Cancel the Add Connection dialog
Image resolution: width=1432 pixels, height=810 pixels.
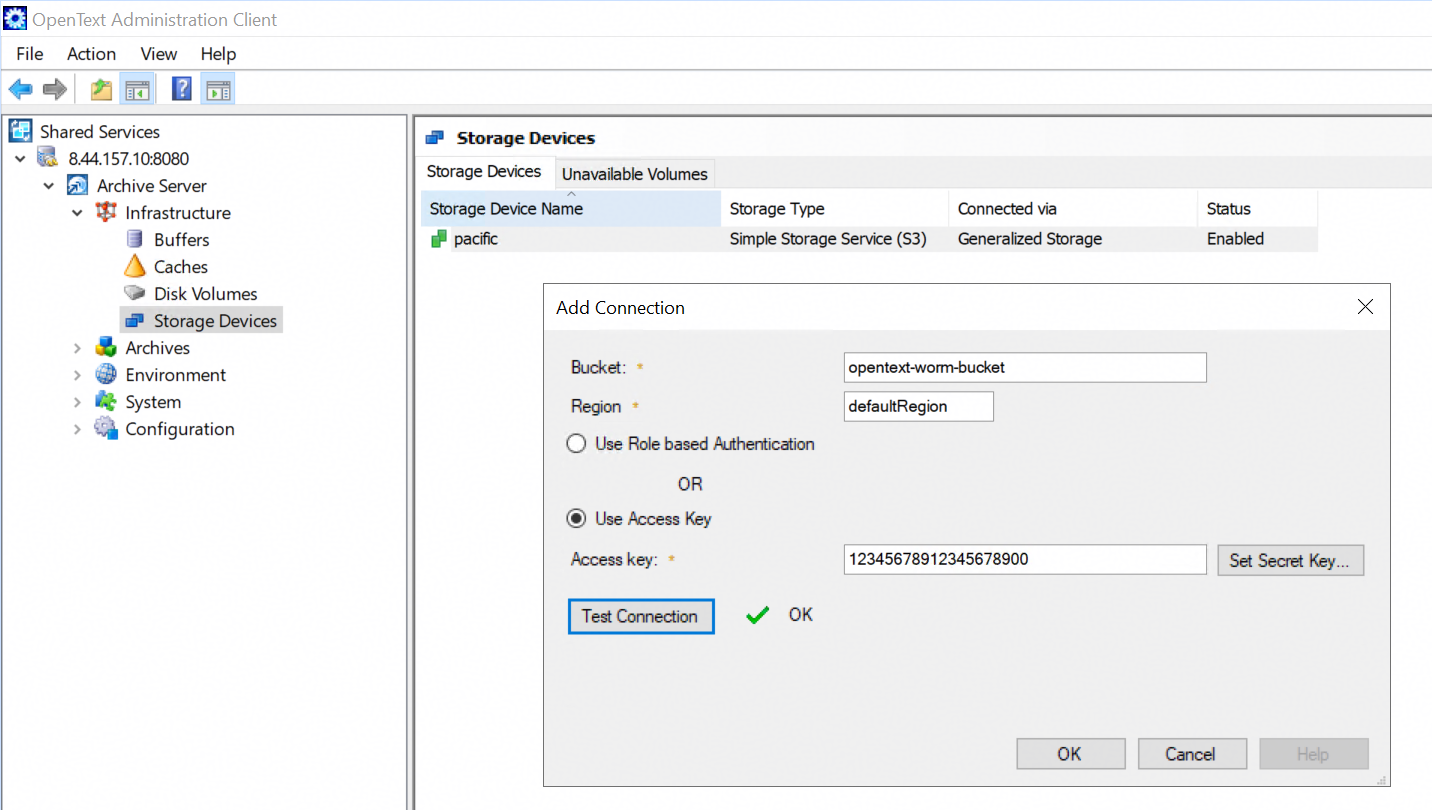pos(1191,754)
